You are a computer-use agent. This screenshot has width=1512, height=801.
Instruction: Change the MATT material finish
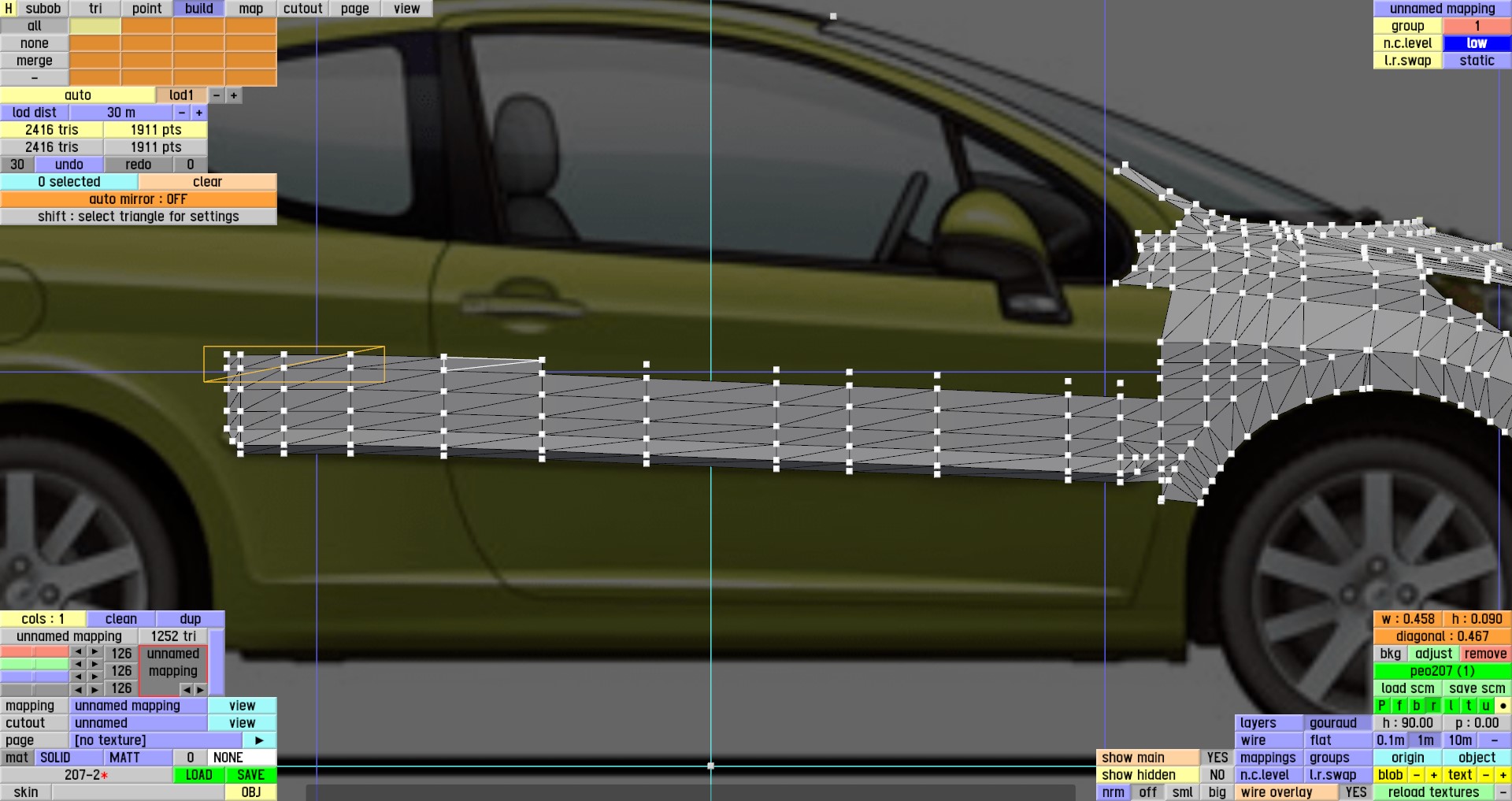139,758
